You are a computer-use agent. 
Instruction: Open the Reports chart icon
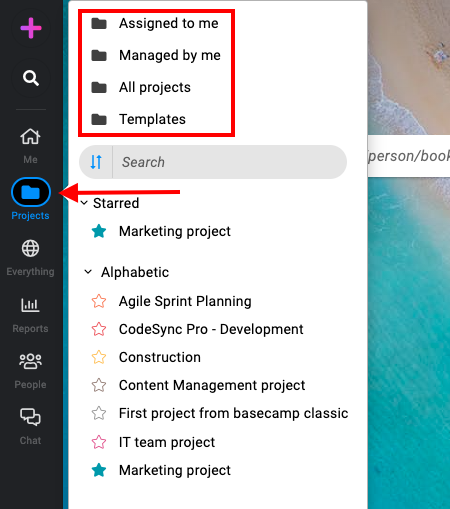pos(30,305)
